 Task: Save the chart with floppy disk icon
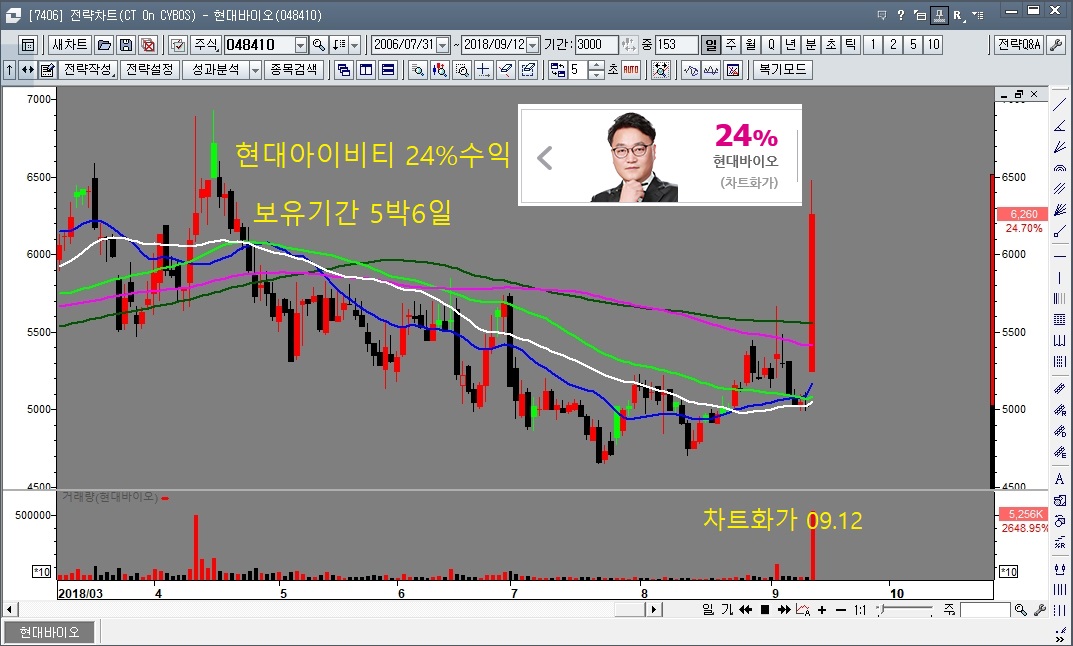point(126,45)
